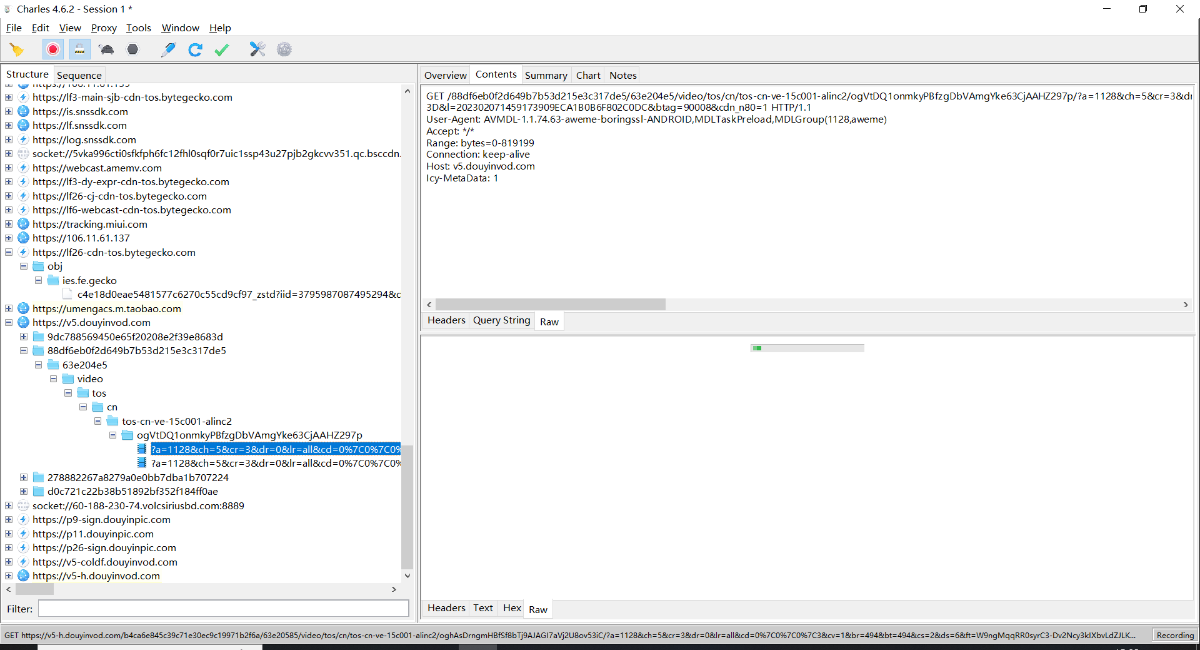Click the response loading progress bar
The height and width of the screenshot is (650, 1200).
(807, 348)
